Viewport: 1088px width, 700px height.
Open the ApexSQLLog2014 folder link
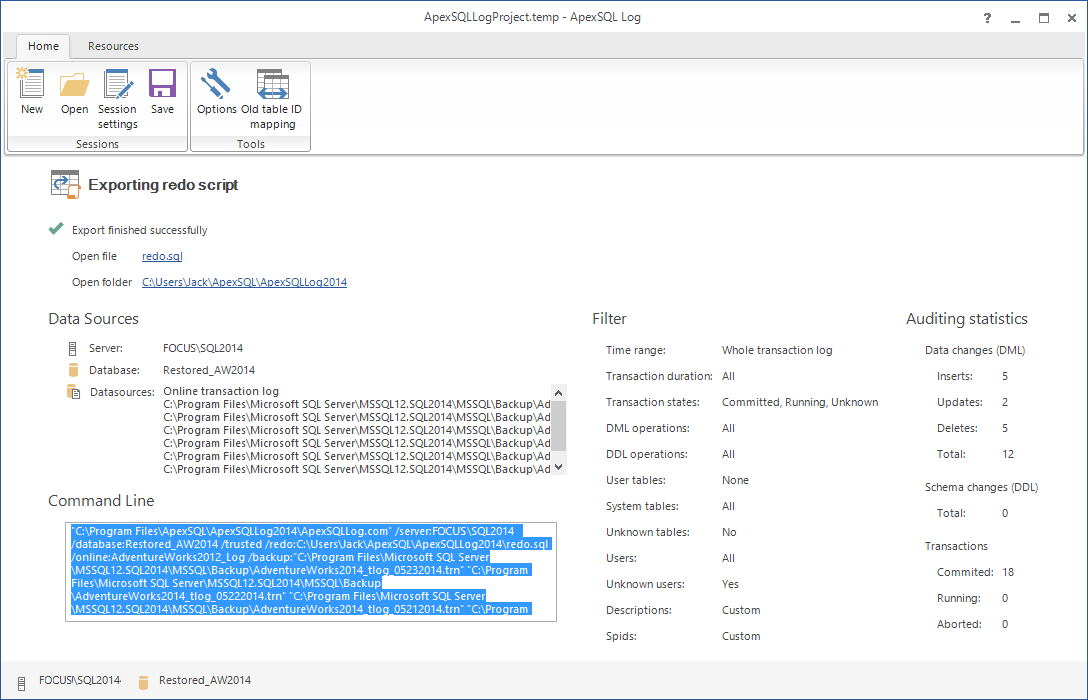[x=244, y=282]
